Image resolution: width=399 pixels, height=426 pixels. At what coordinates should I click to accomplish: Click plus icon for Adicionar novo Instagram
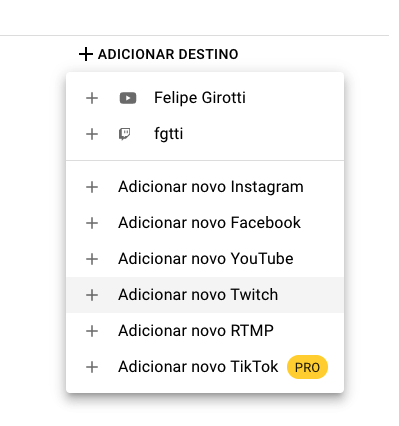coord(92,187)
